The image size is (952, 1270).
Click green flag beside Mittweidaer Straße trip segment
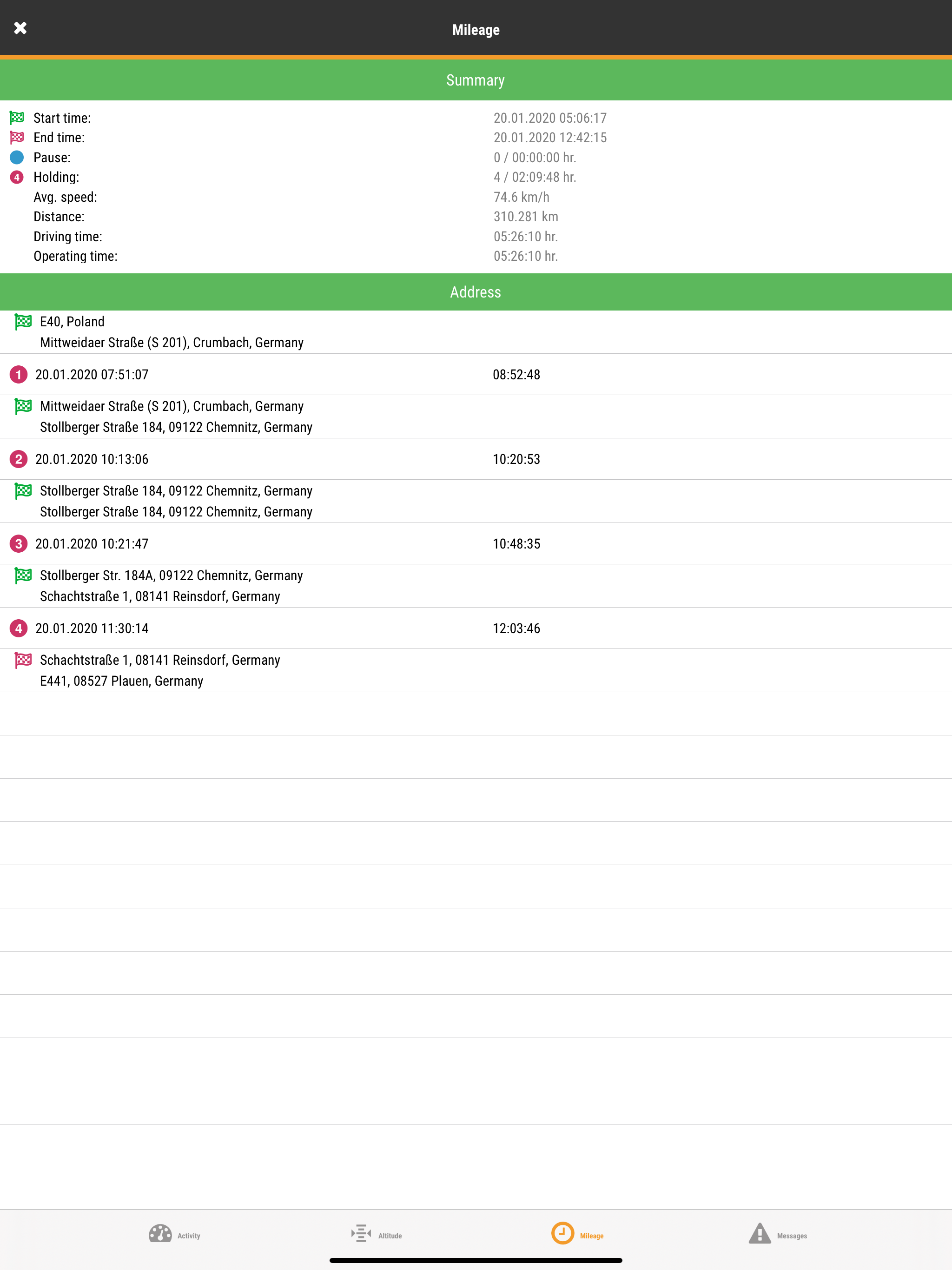point(23,406)
